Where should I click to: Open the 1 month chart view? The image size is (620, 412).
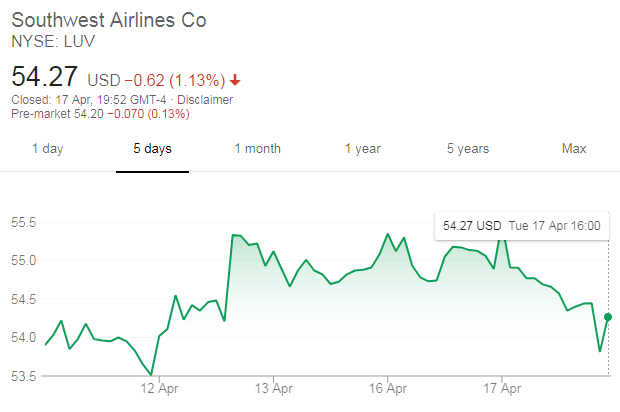pyautogui.click(x=257, y=149)
